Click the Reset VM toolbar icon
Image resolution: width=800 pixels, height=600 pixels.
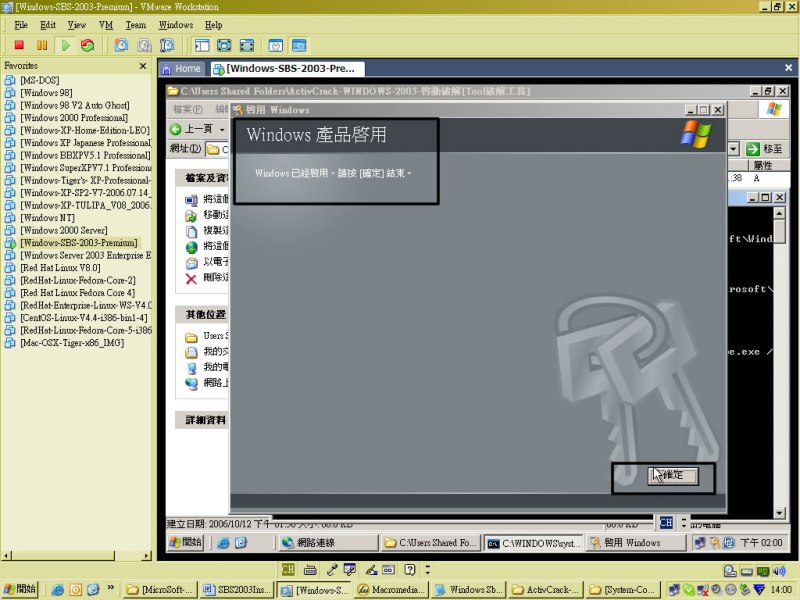click(88, 45)
